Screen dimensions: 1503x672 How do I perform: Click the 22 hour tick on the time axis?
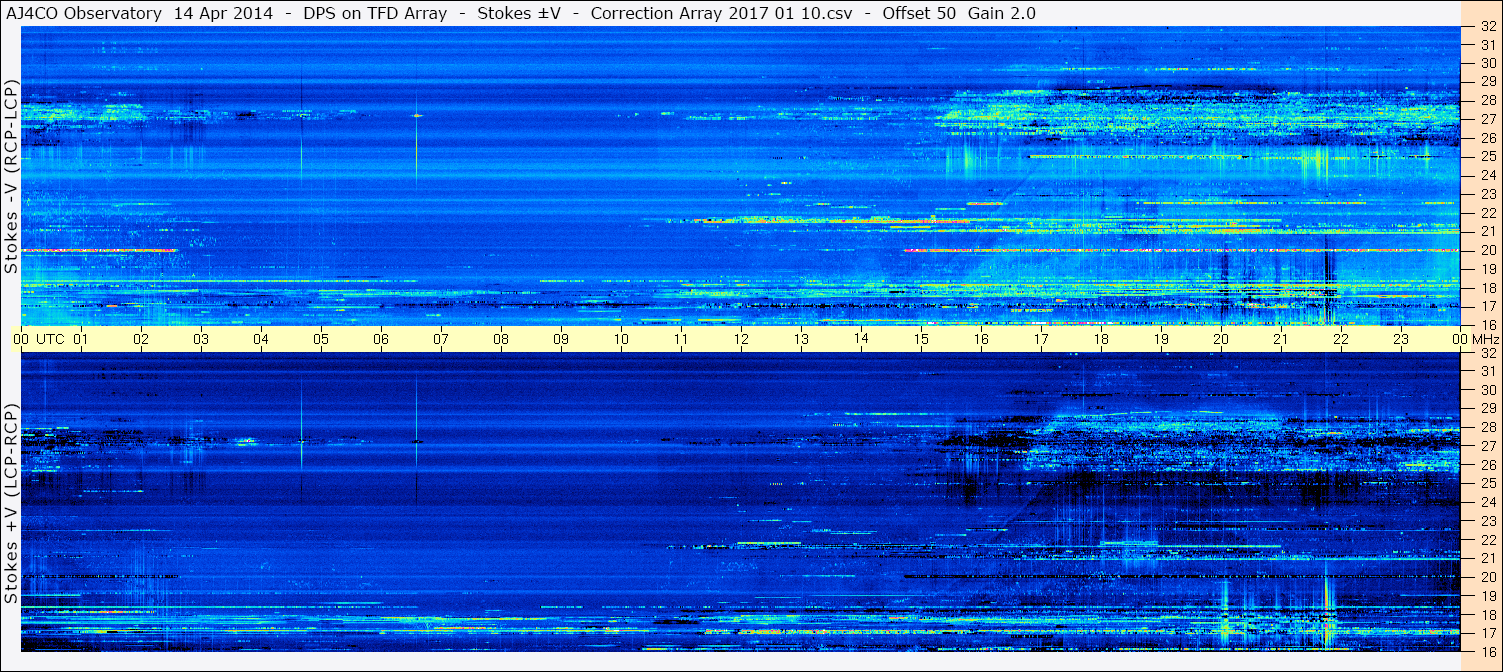[x=1341, y=339]
